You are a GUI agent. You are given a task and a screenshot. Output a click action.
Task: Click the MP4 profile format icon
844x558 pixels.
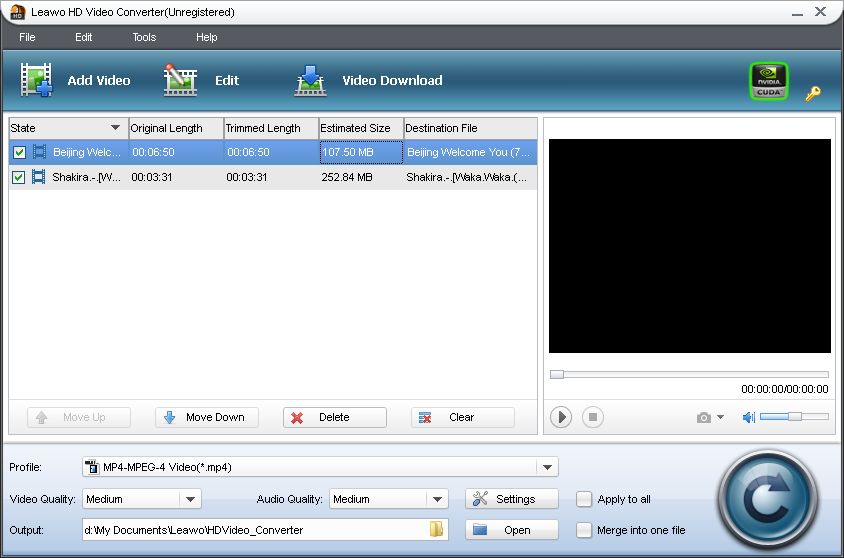coord(92,467)
